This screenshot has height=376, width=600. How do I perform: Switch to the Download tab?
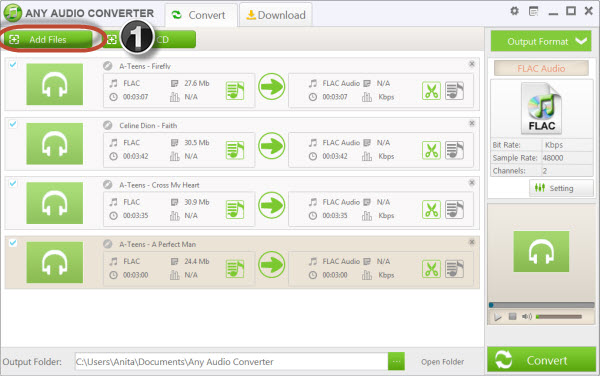(276, 15)
